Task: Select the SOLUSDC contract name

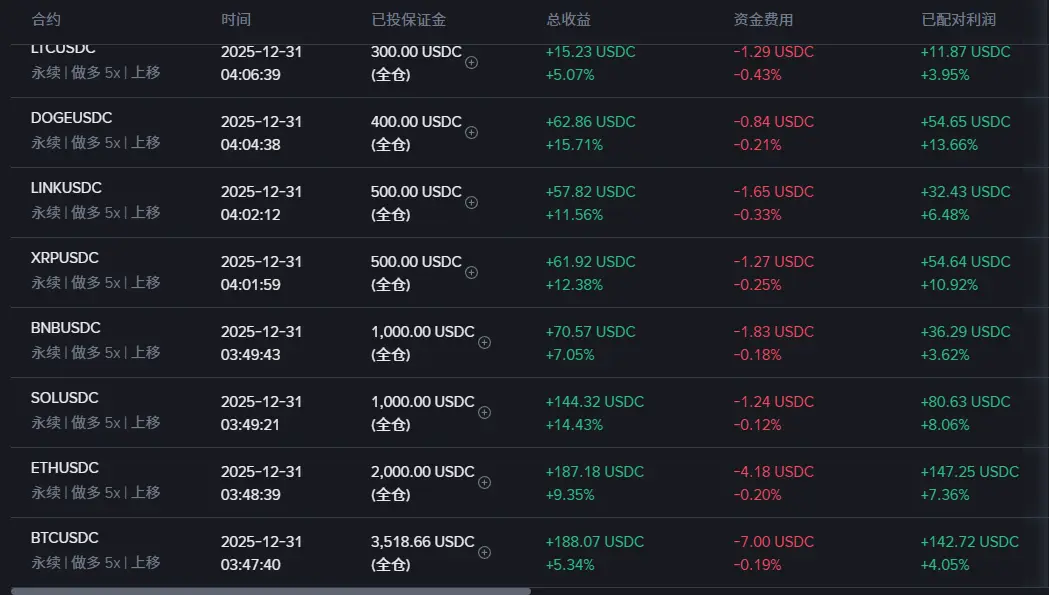Action: point(65,398)
